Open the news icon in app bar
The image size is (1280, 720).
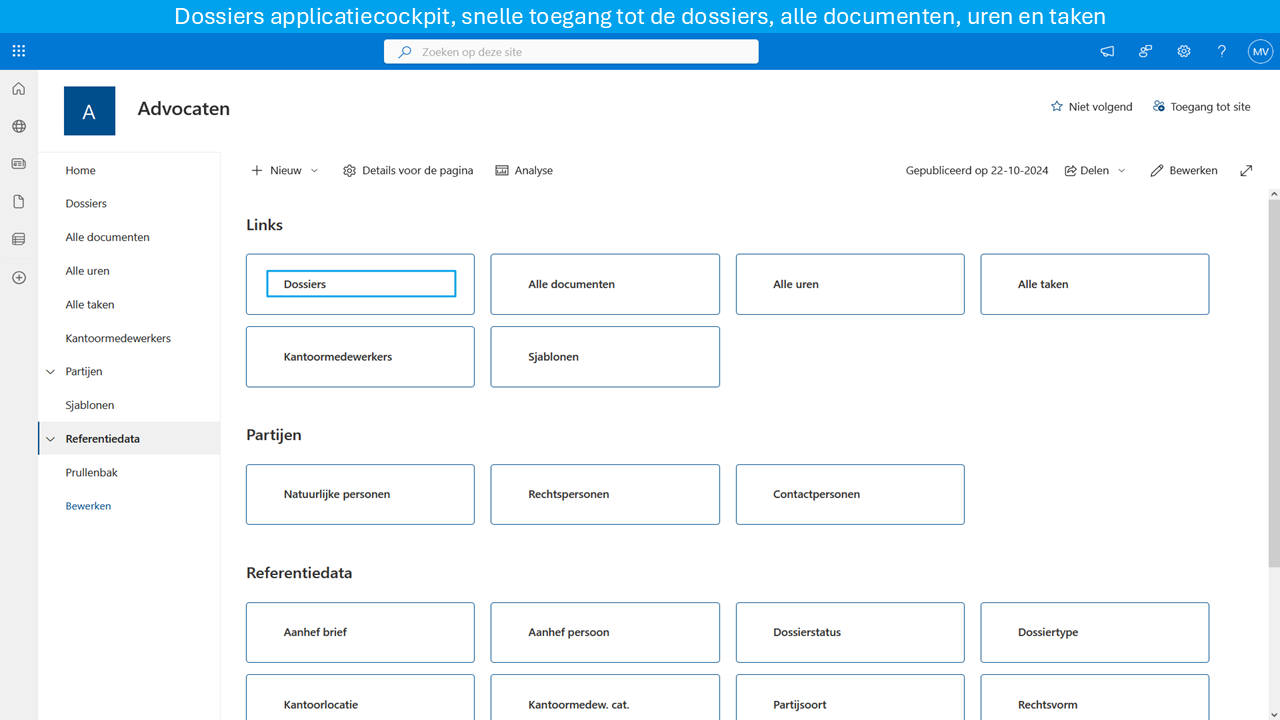click(18, 164)
